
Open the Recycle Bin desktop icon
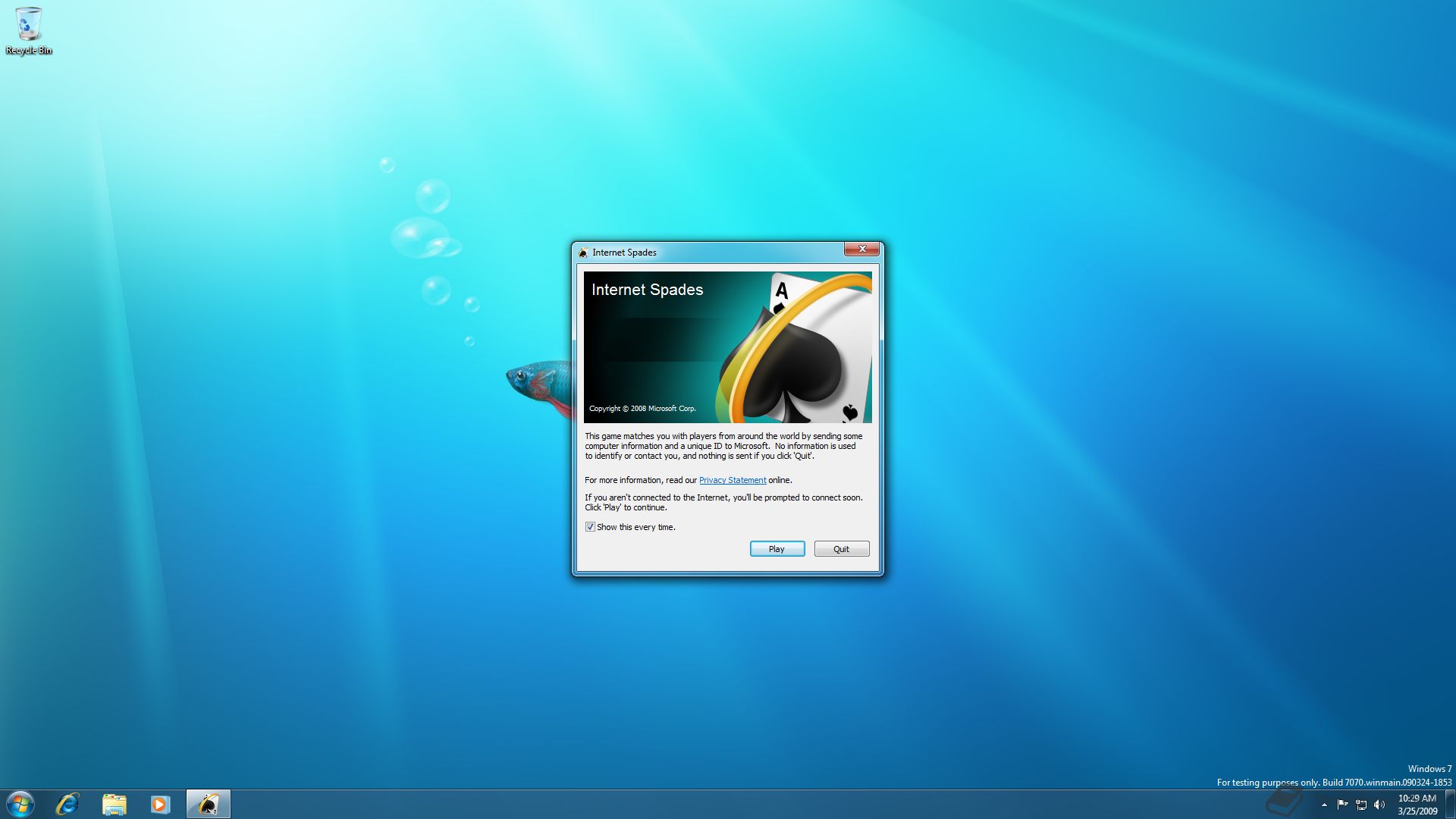pos(28,31)
